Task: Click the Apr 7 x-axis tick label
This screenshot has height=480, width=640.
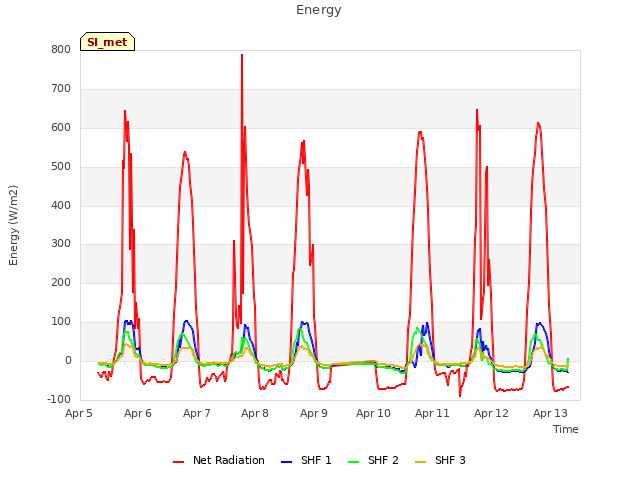Action: point(197,413)
